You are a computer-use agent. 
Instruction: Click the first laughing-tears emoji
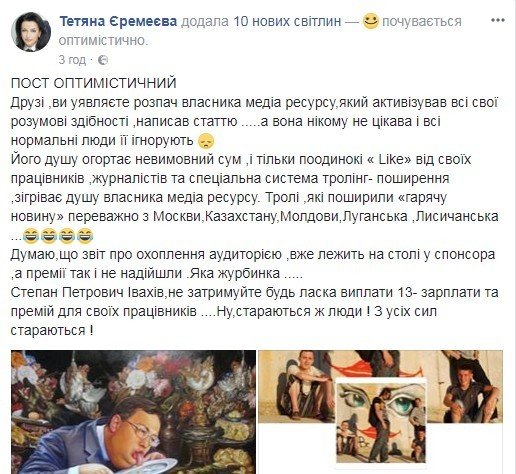[x=31, y=236]
